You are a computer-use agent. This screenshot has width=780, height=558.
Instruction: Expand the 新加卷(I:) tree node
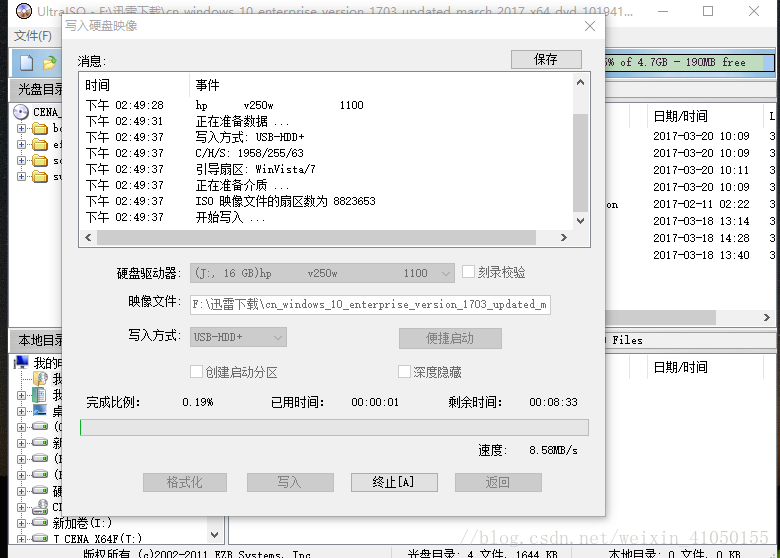[21, 523]
